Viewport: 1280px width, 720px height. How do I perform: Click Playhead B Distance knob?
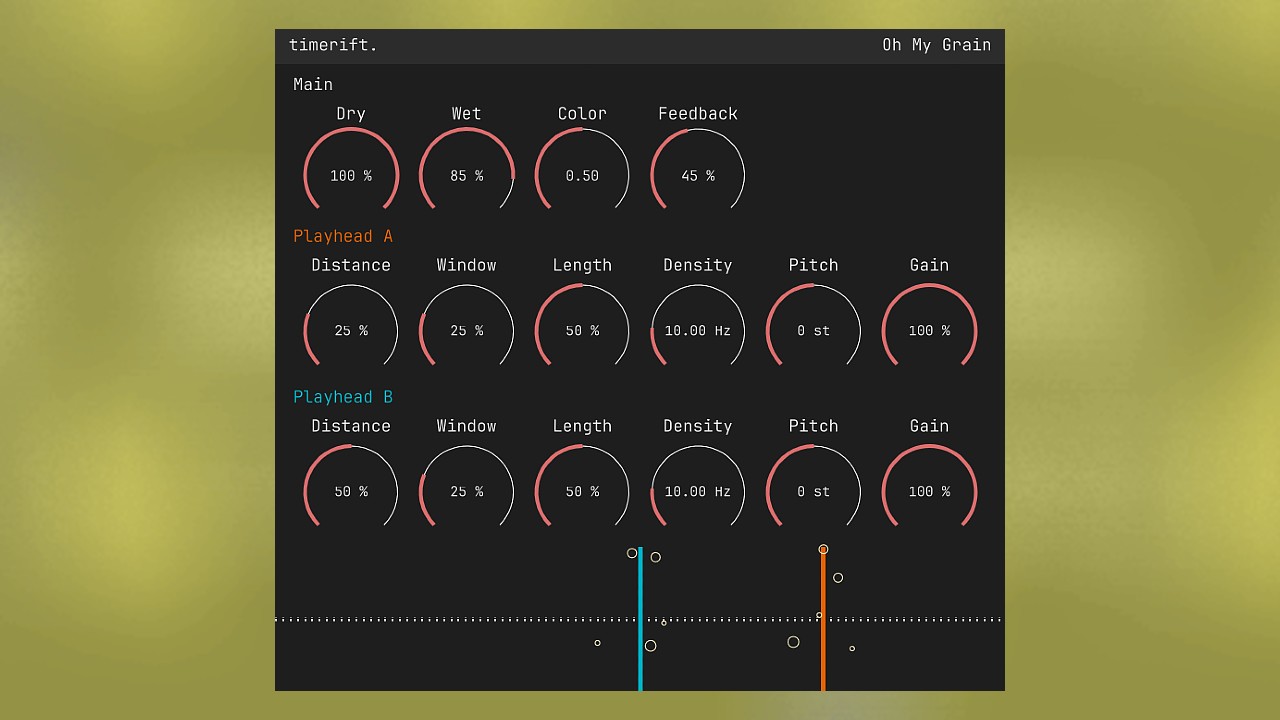pos(351,488)
